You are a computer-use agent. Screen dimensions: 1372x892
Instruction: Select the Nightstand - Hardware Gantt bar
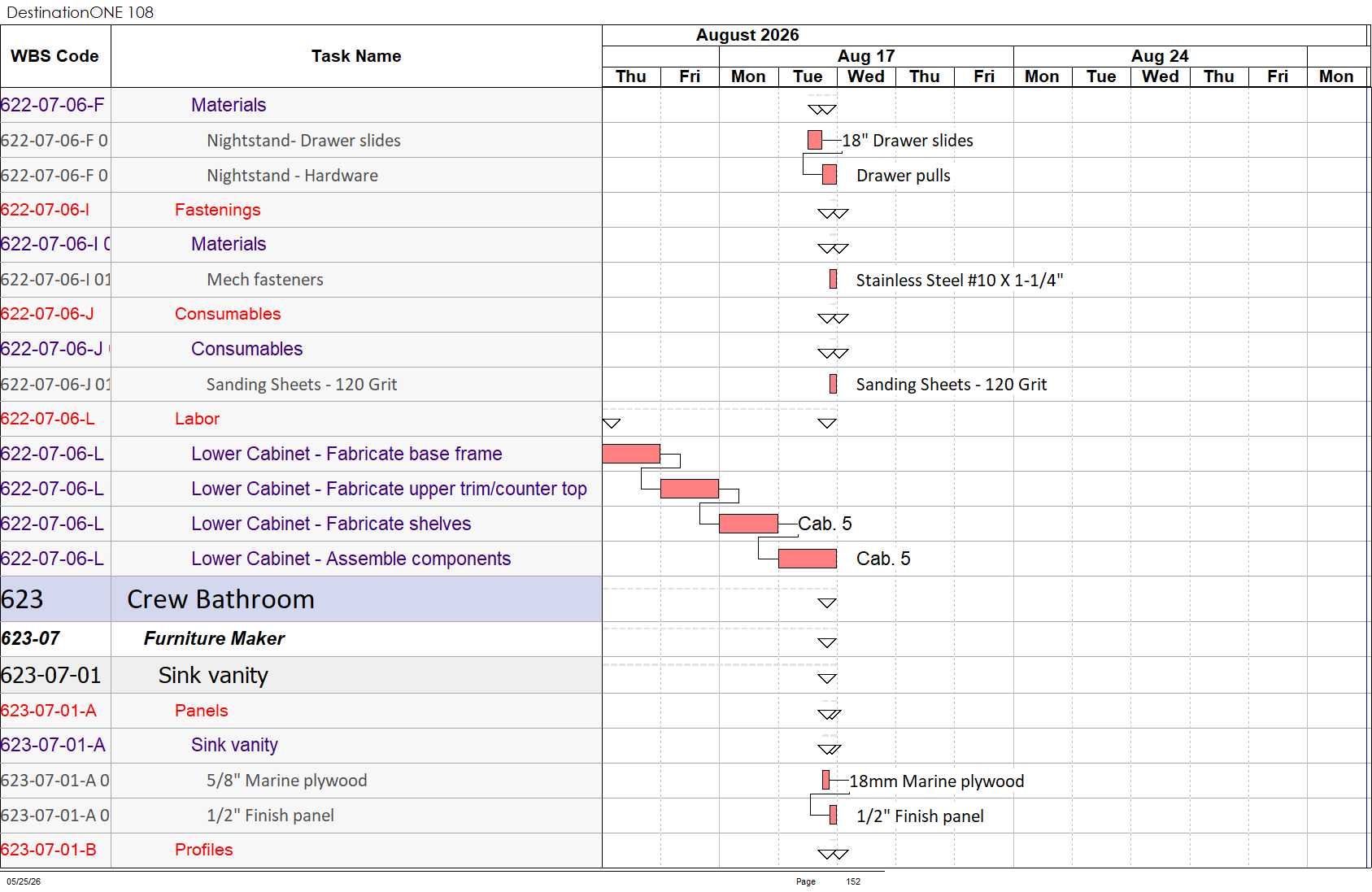point(830,174)
